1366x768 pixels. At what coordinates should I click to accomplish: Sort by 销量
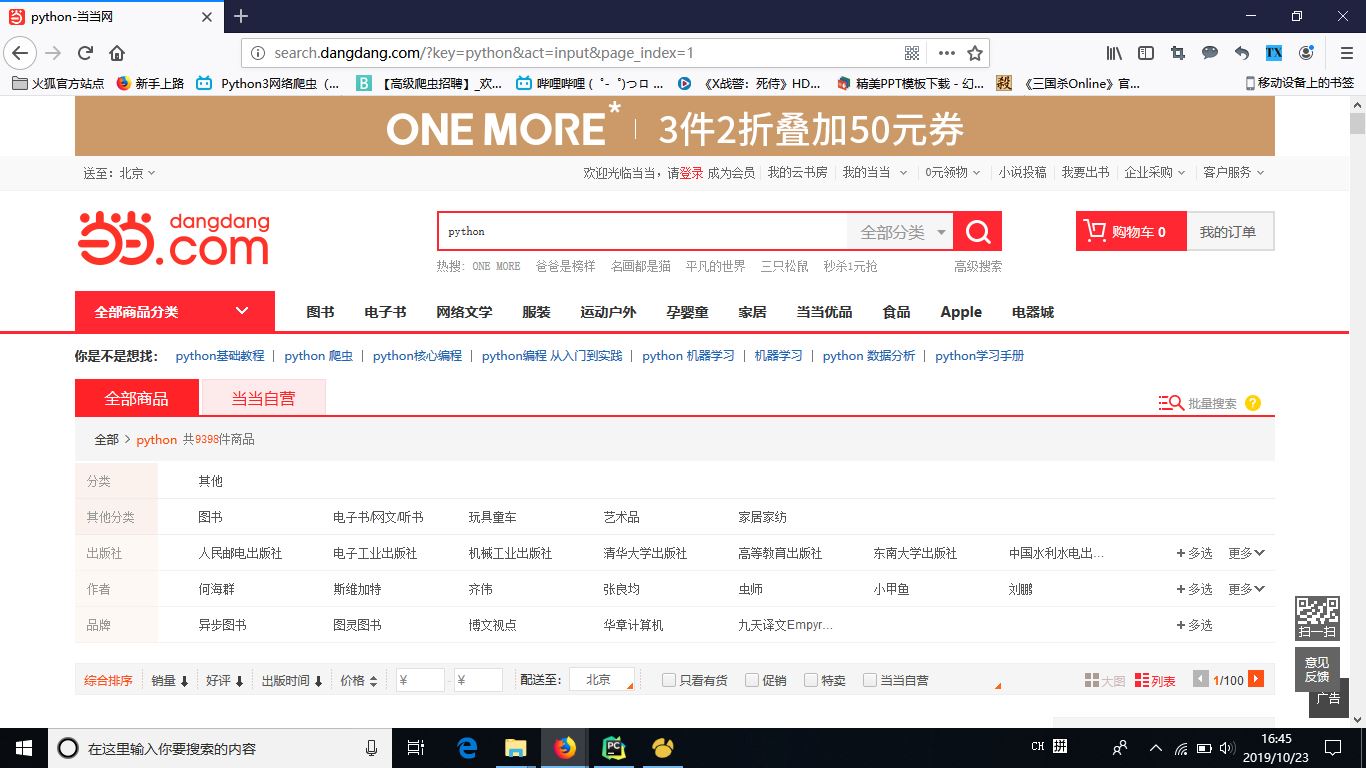pyautogui.click(x=170, y=680)
